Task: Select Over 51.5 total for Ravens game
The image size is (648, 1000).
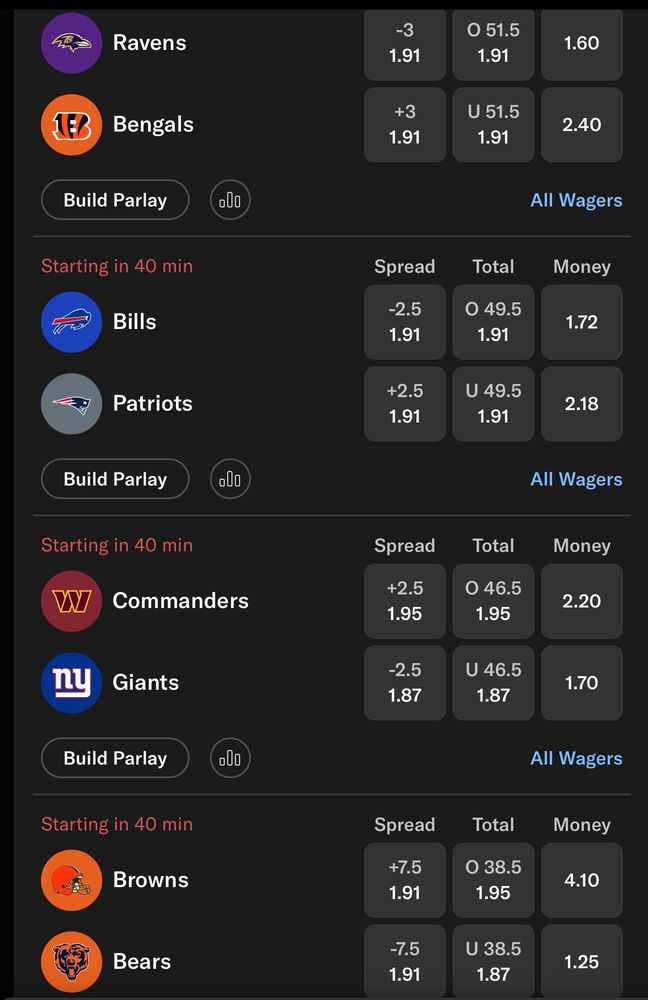Action: pos(493,43)
